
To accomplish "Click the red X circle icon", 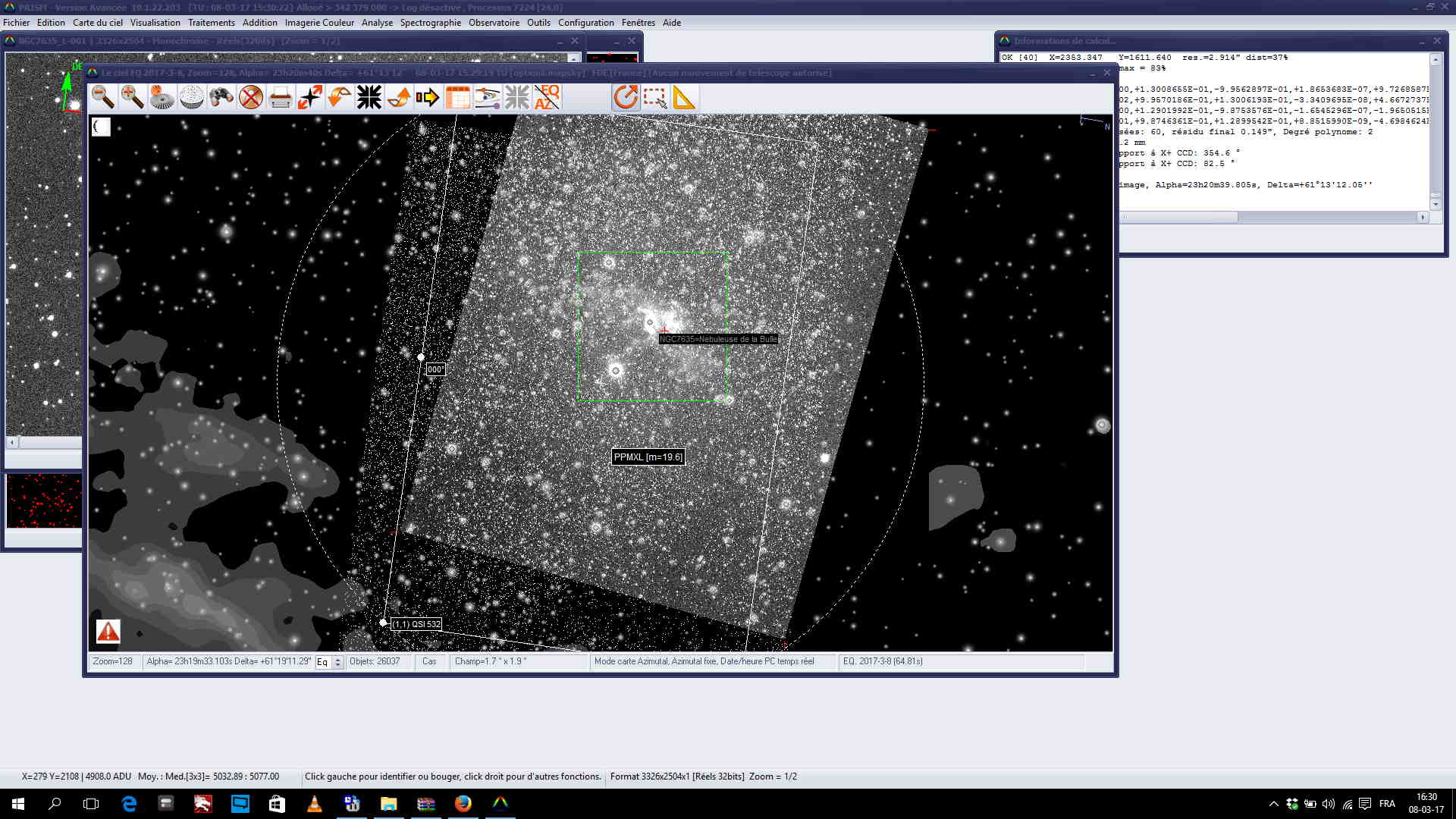I will (250, 97).
